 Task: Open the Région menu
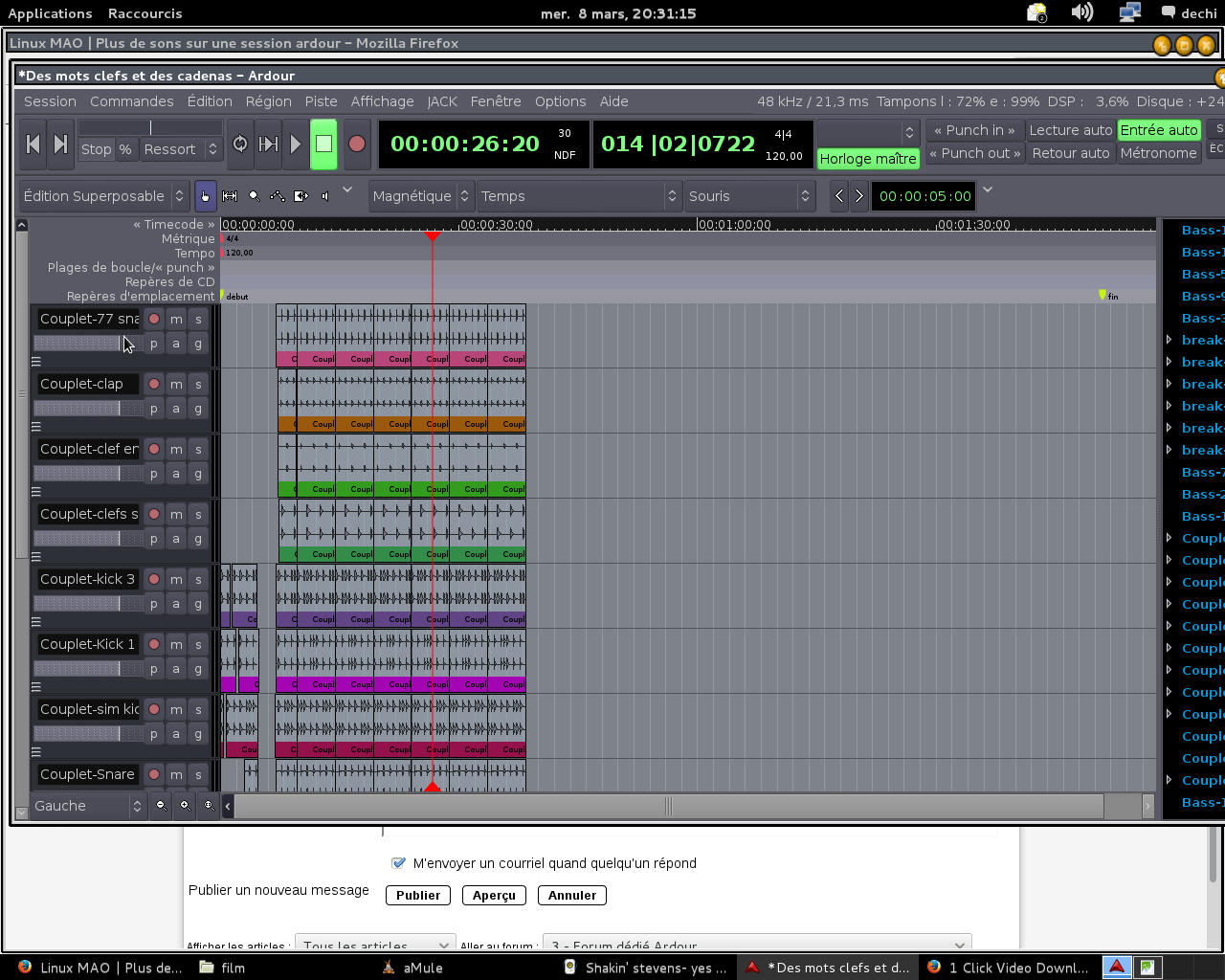point(268,101)
